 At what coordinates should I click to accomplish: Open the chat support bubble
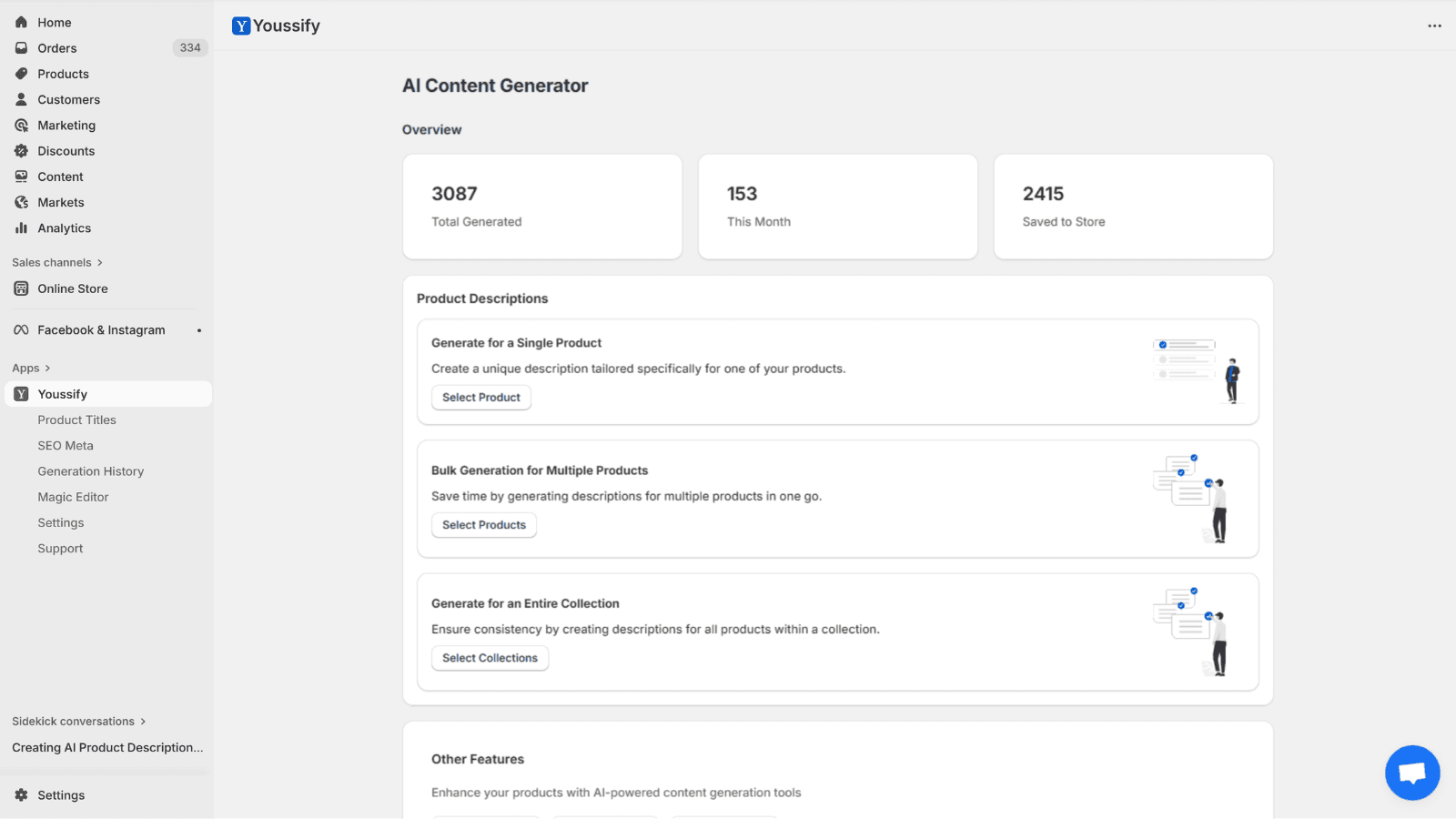pos(1411,773)
